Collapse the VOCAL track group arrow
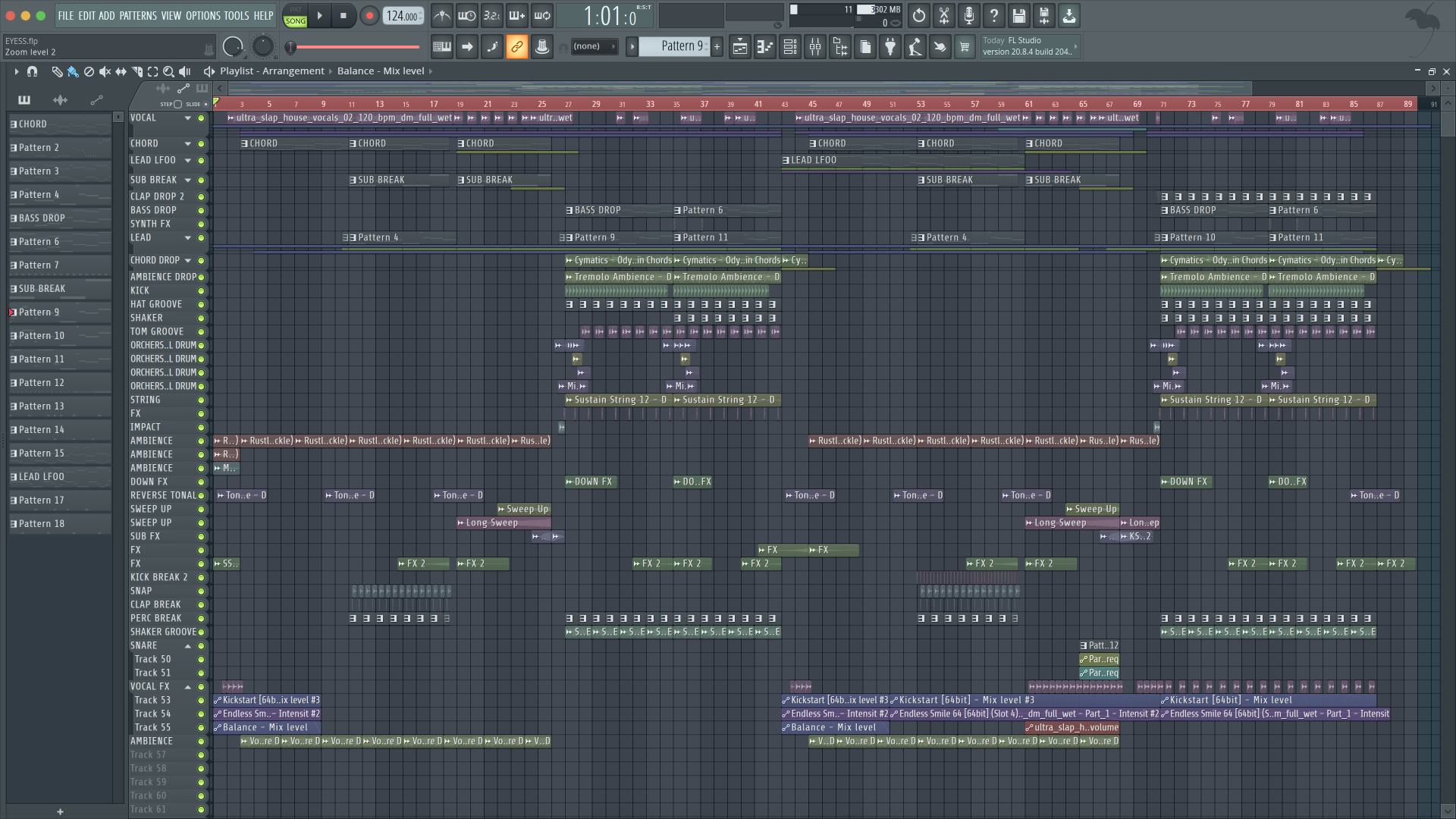The height and width of the screenshot is (819, 1456). pos(187,118)
